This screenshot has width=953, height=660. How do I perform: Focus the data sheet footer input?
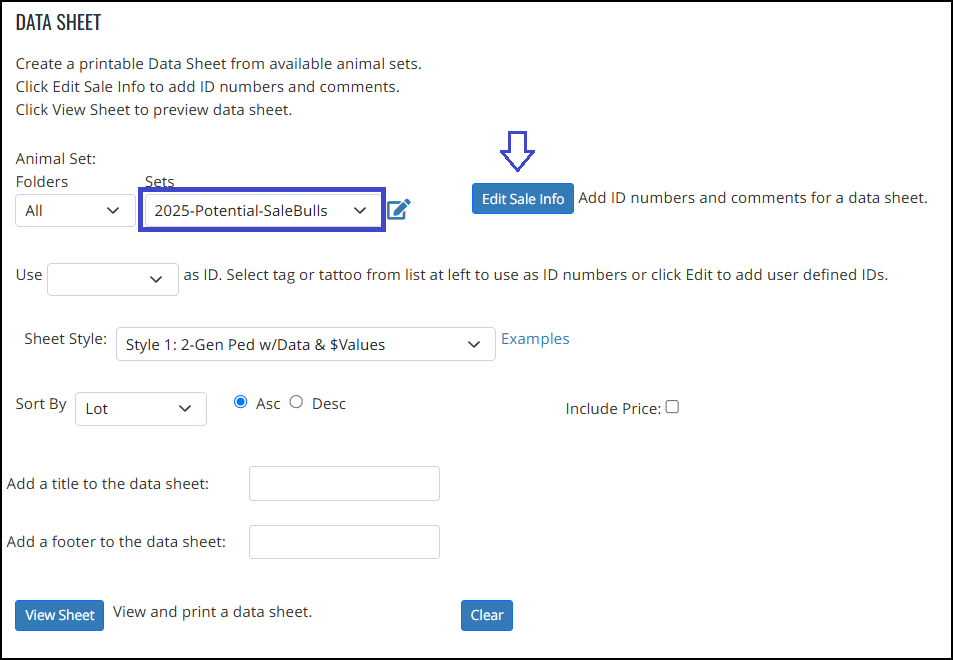(345, 542)
